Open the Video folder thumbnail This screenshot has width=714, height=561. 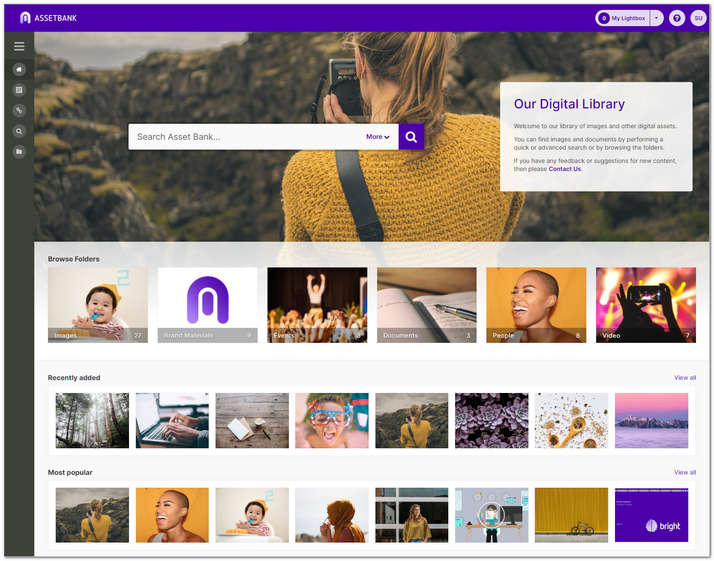pos(645,305)
